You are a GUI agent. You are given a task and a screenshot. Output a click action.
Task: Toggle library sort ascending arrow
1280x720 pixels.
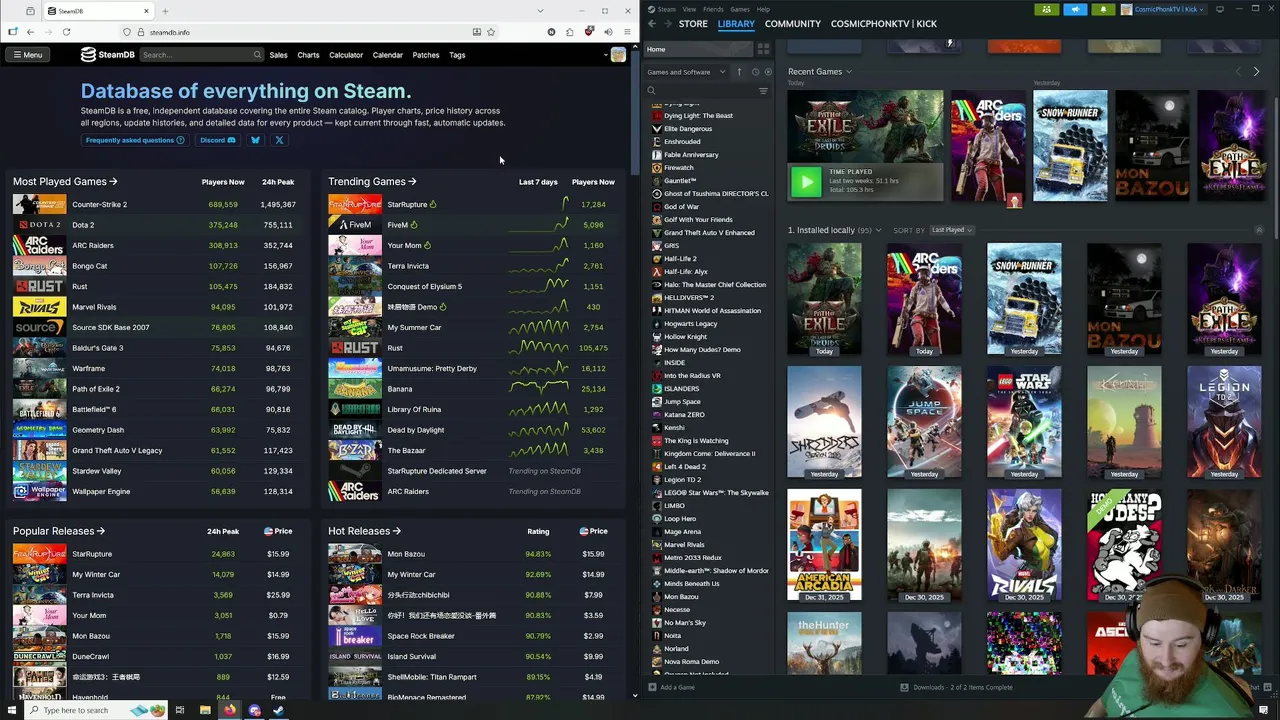pos(740,72)
